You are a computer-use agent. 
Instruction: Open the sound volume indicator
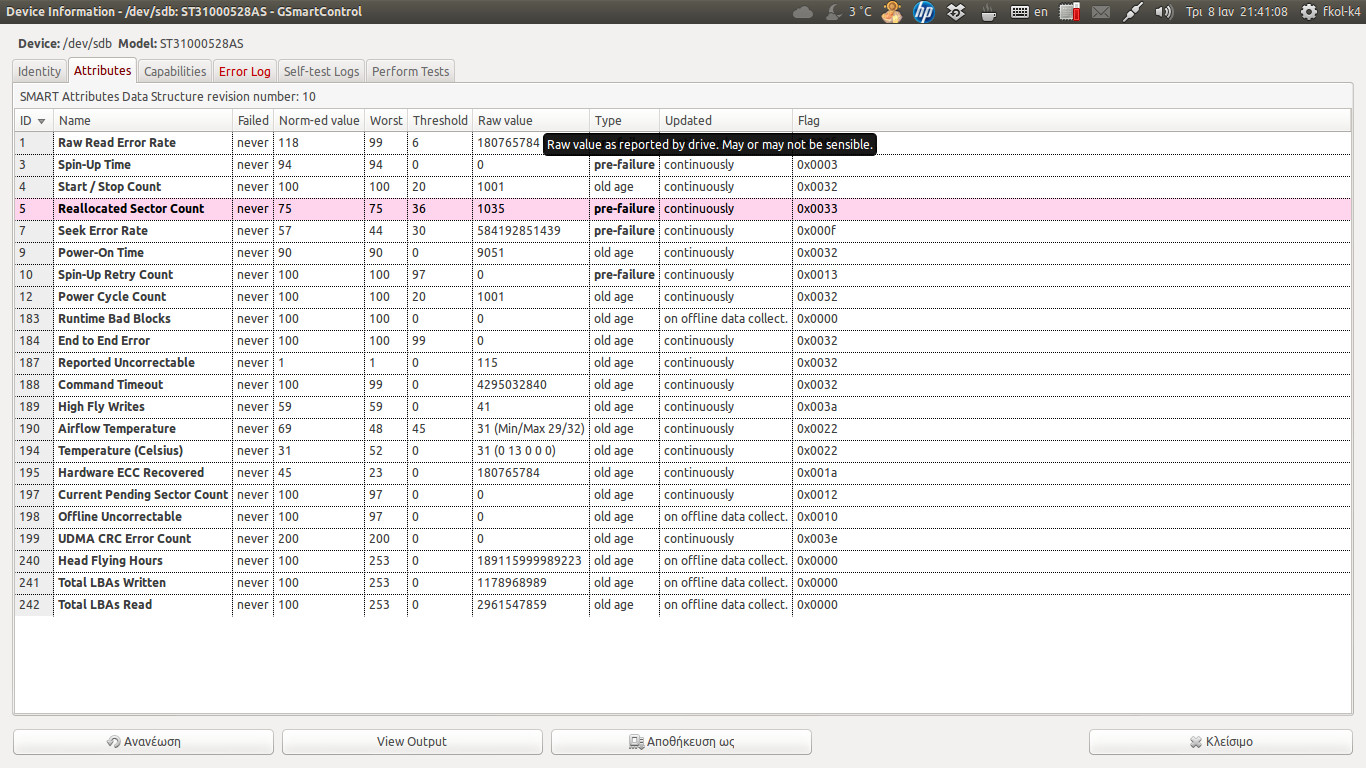click(x=1164, y=12)
